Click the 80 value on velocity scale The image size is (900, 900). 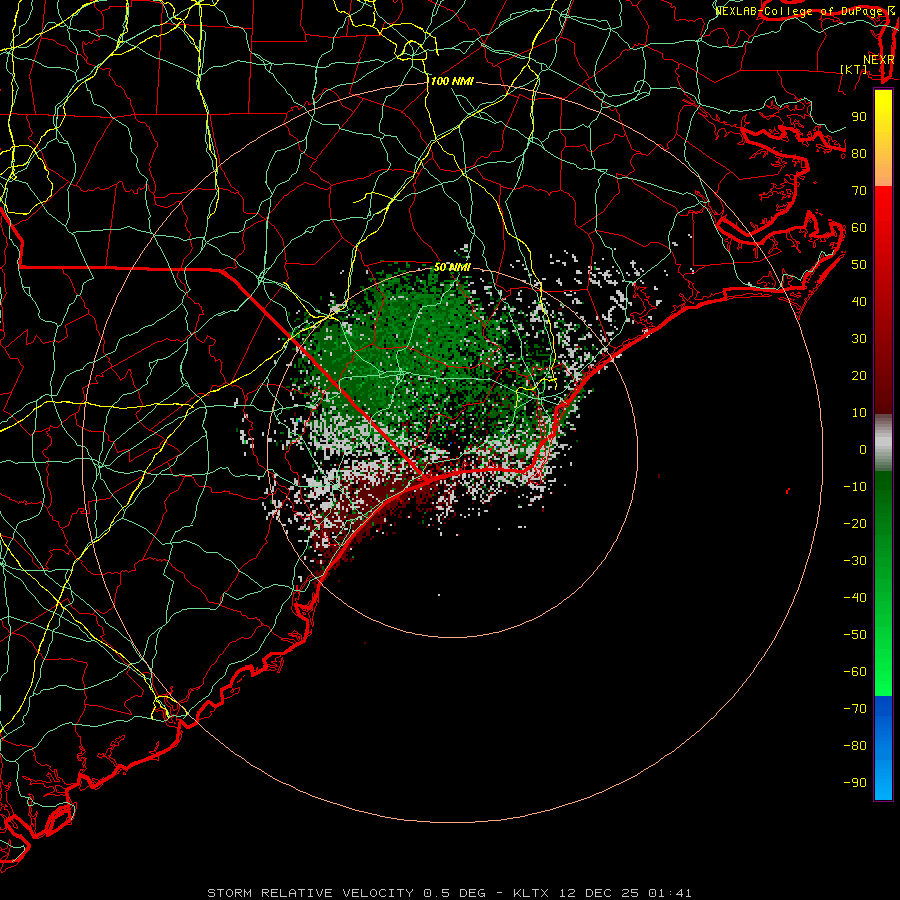pos(859,153)
